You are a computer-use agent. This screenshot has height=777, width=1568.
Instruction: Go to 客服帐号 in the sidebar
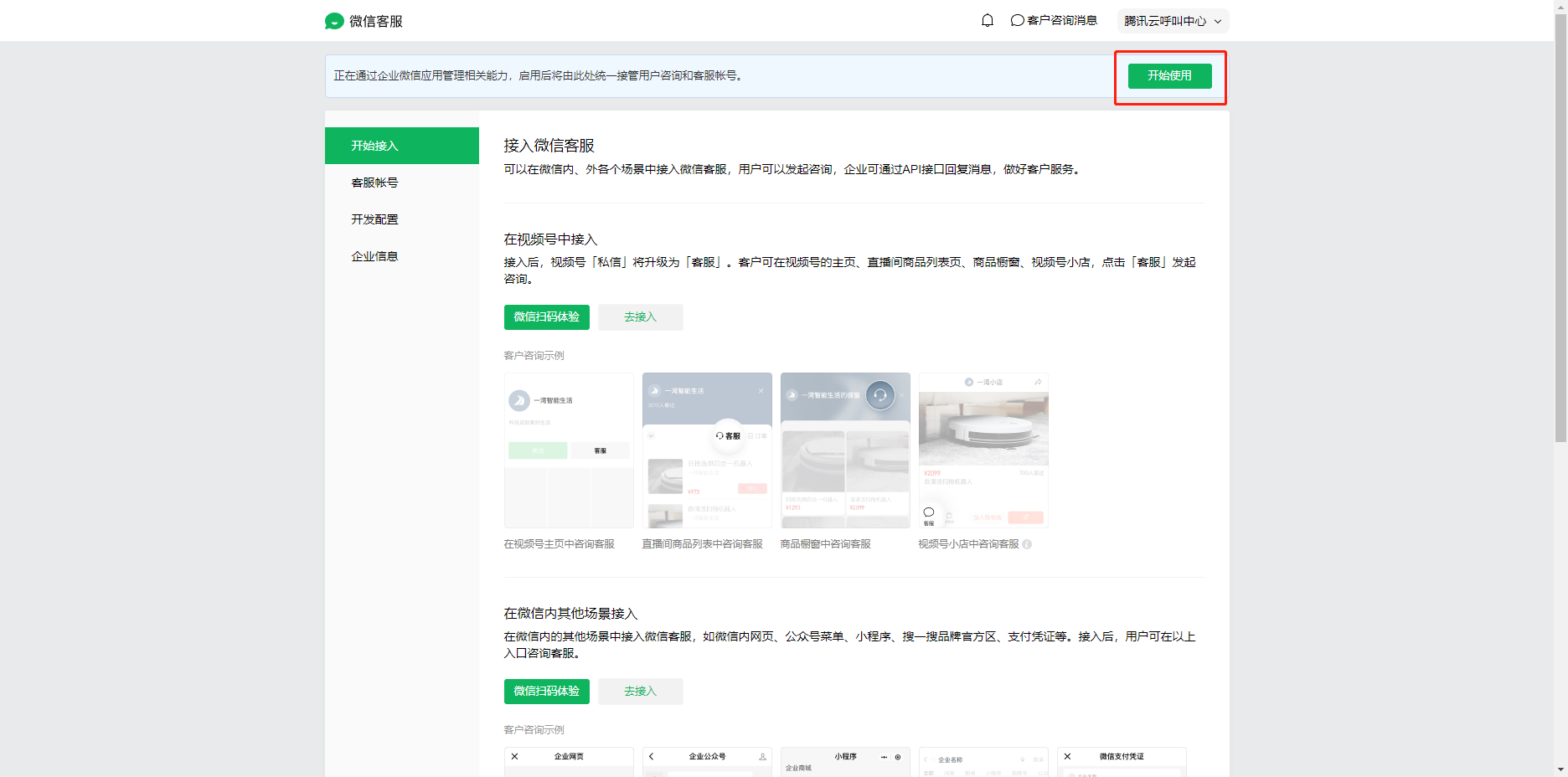(x=402, y=183)
